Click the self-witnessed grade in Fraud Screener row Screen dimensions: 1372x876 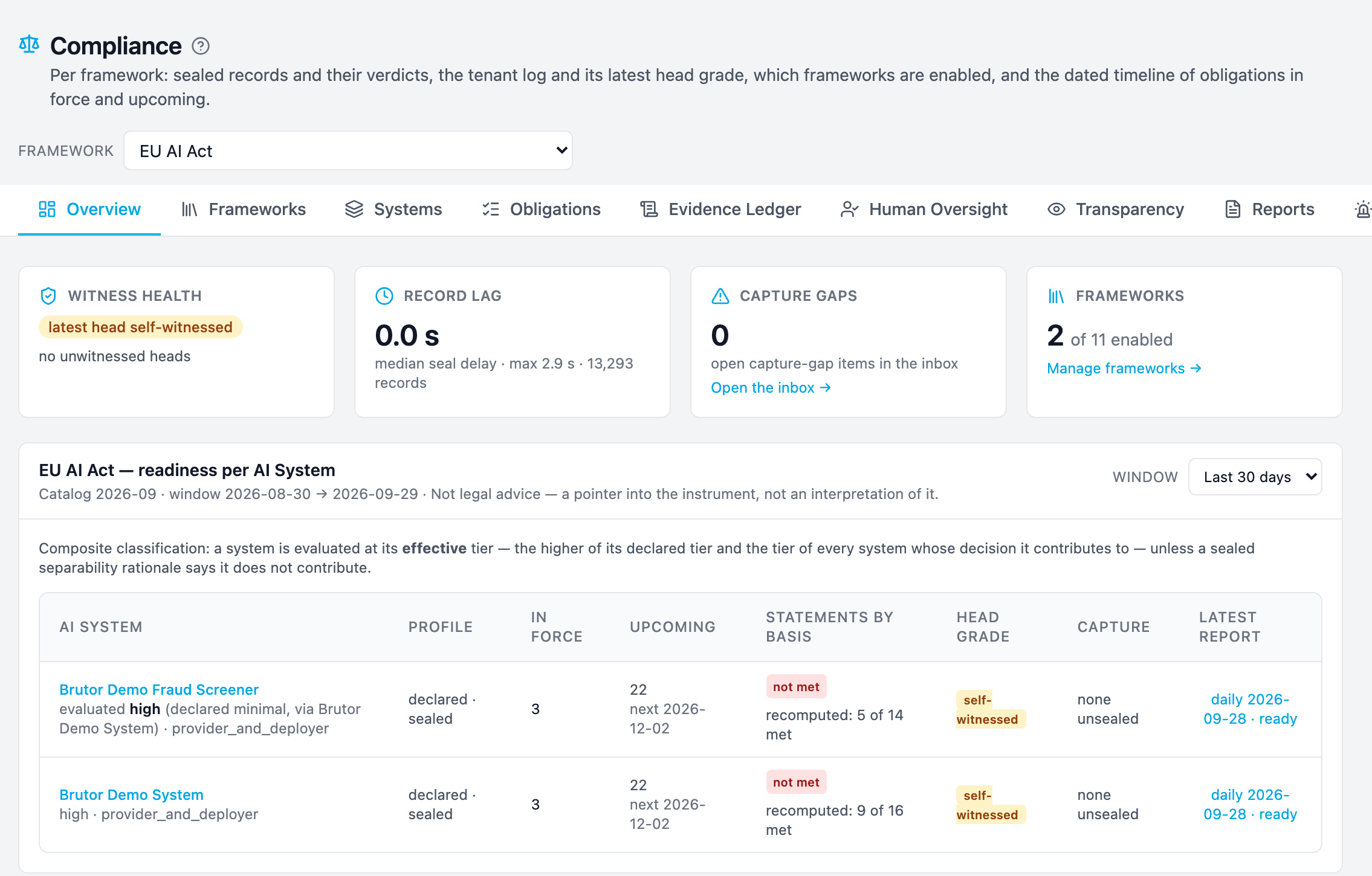tap(990, 709)
